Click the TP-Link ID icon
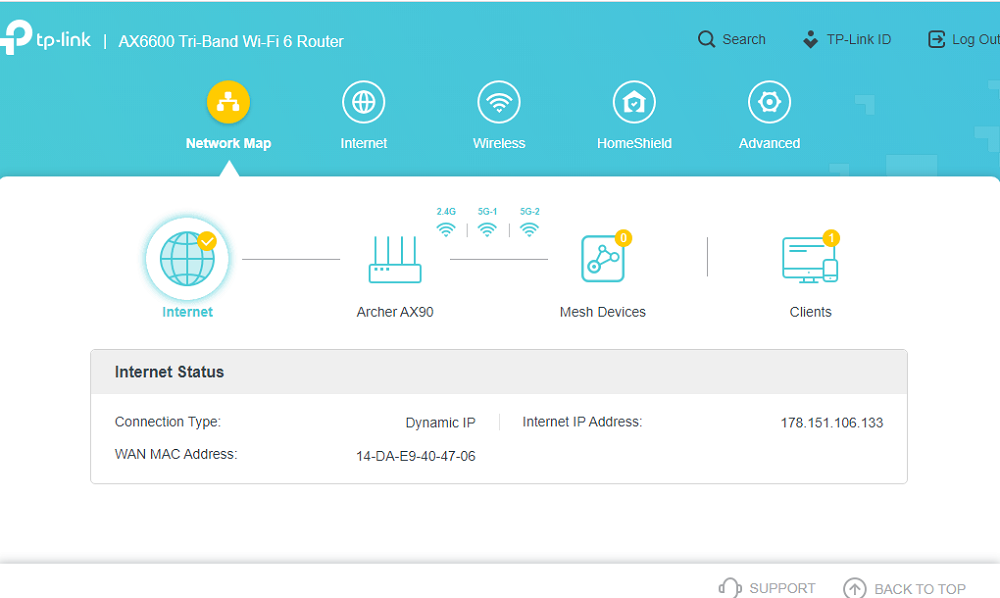 tap(811, 40)
